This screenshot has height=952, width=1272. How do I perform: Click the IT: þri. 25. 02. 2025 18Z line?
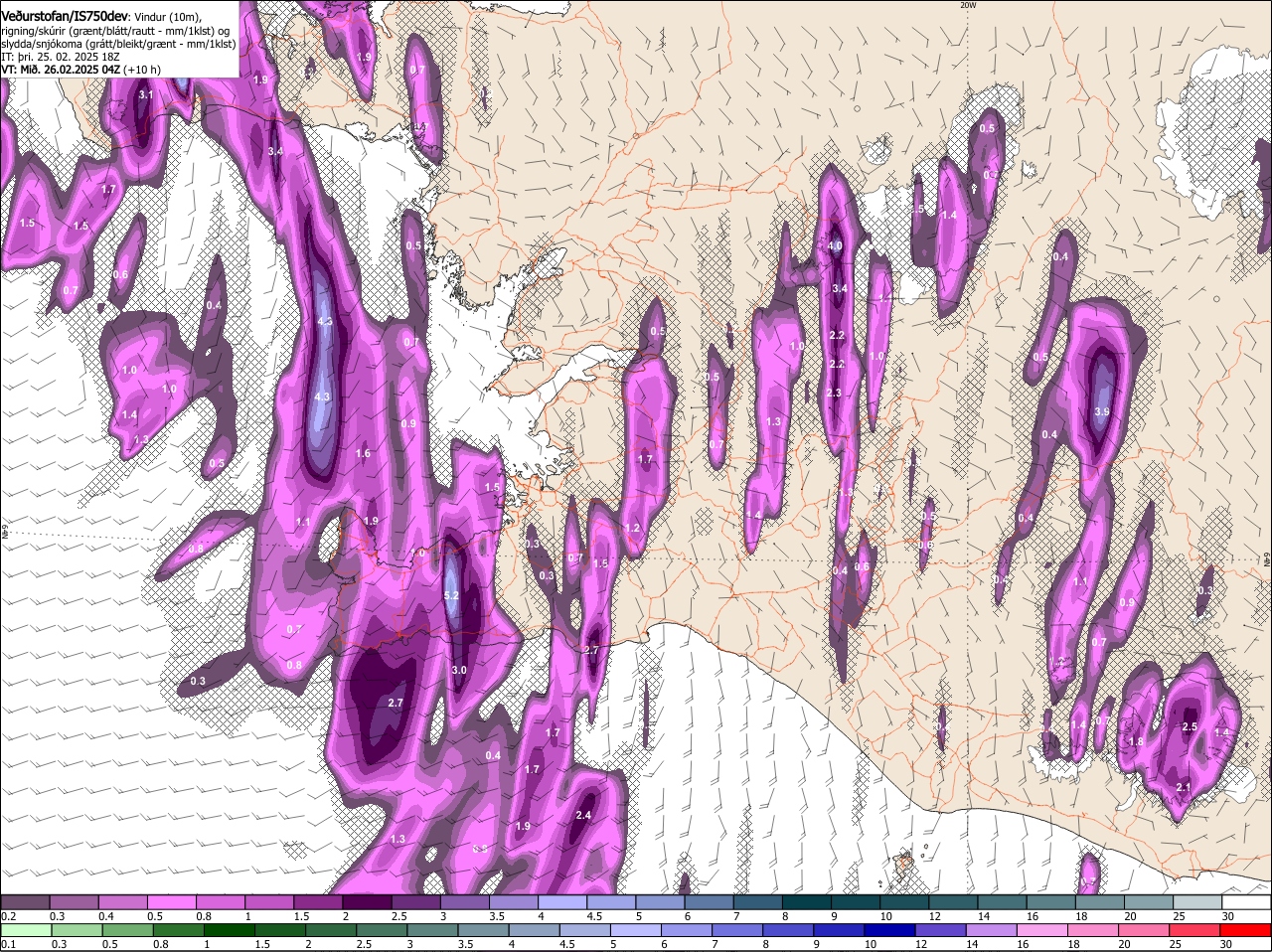point(61,57)
